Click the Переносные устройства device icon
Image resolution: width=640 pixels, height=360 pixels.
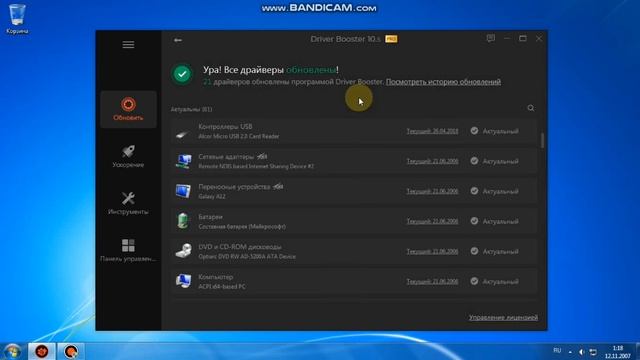(x=183, y=191)
